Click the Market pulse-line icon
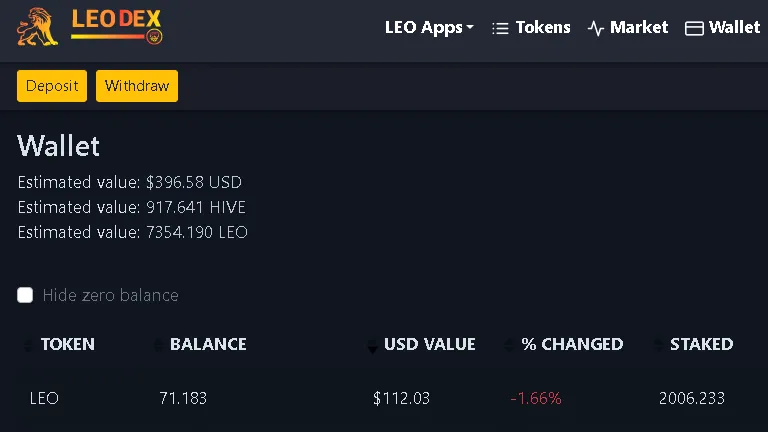The image size is (768, 432). 595,28
